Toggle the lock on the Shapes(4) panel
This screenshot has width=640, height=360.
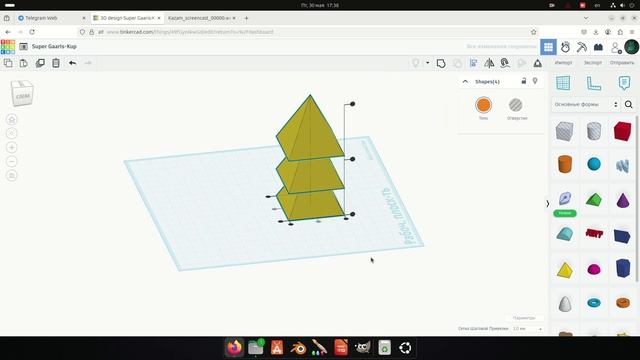[524, 81]
